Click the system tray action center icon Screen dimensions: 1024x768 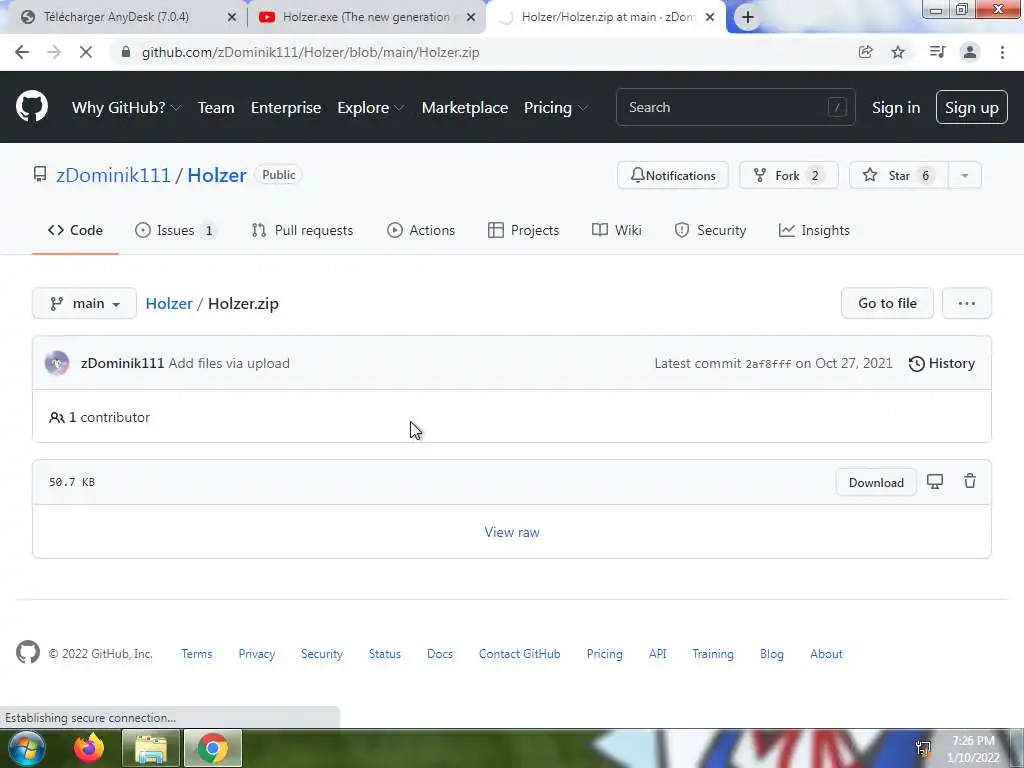pos(923,748)
